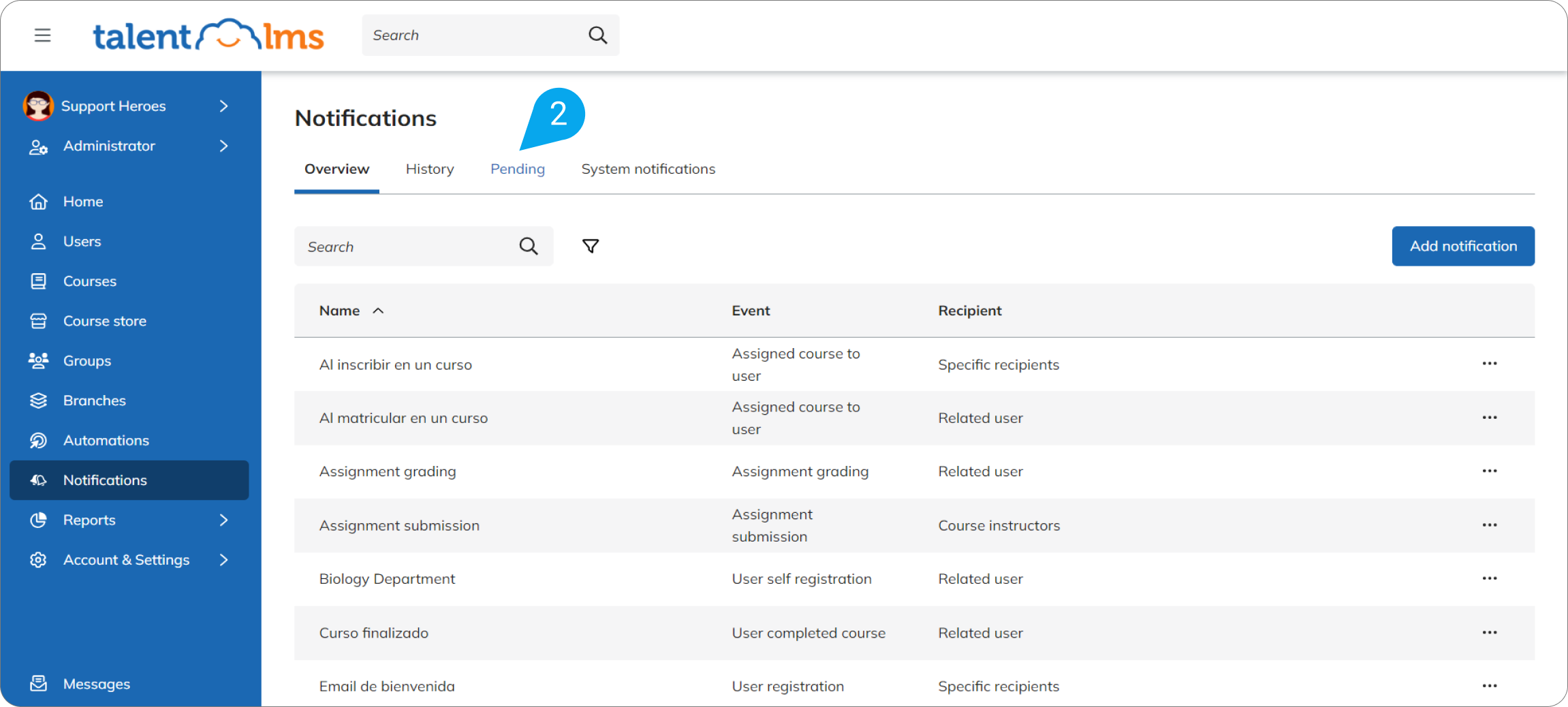Click the Administrator role icon
The width and height of the screenshot is (1568, 707).
38,146
